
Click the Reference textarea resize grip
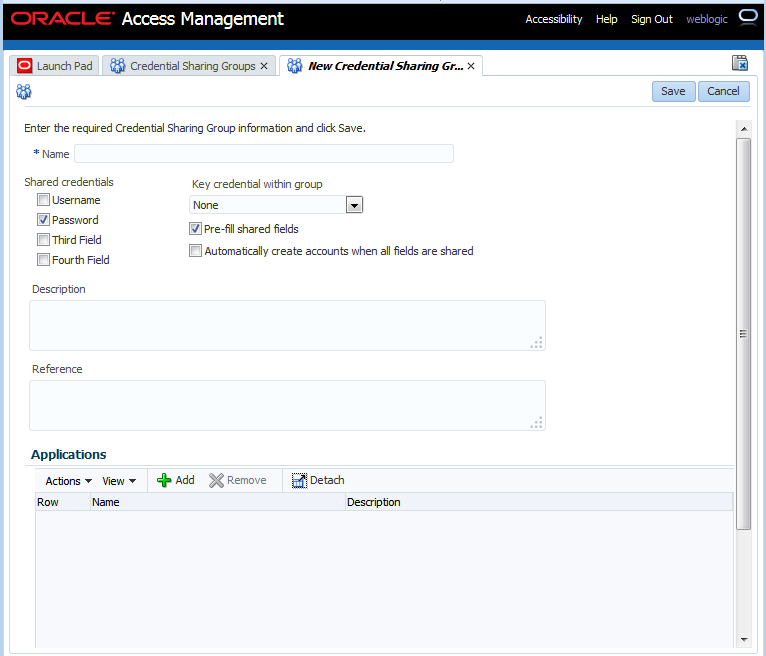tap(537, 423)
